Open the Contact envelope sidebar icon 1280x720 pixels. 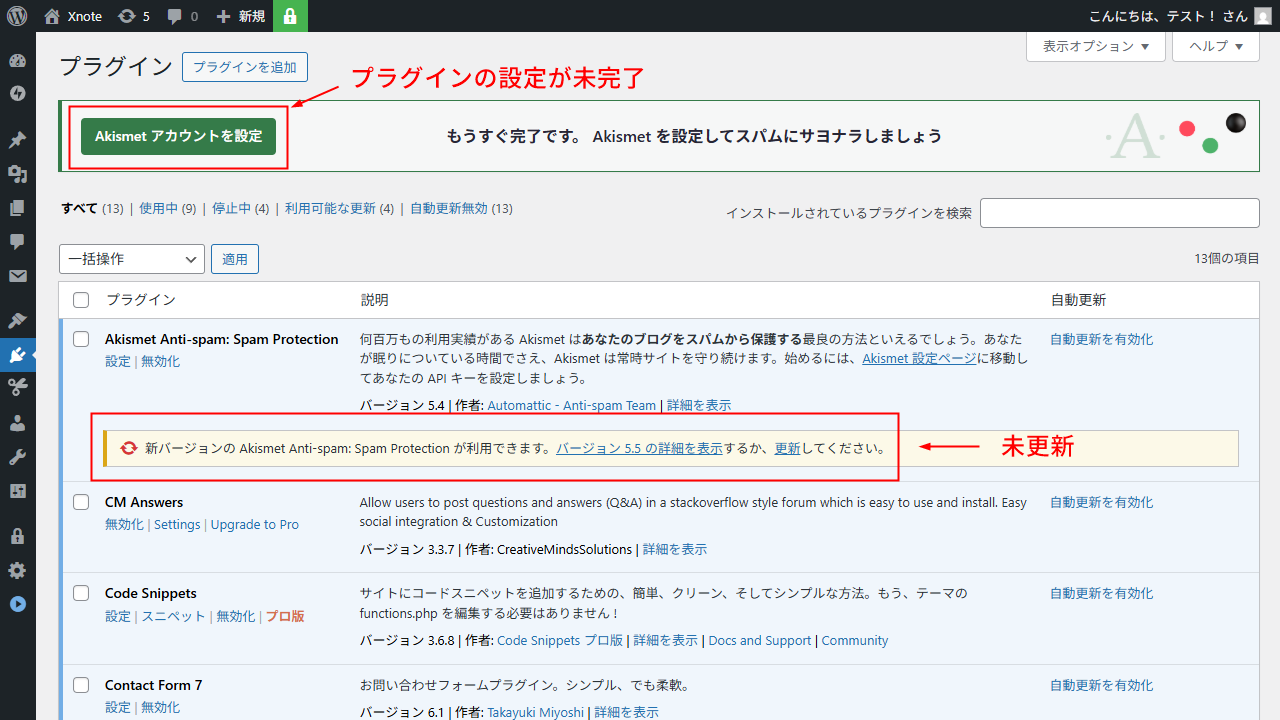17,276
